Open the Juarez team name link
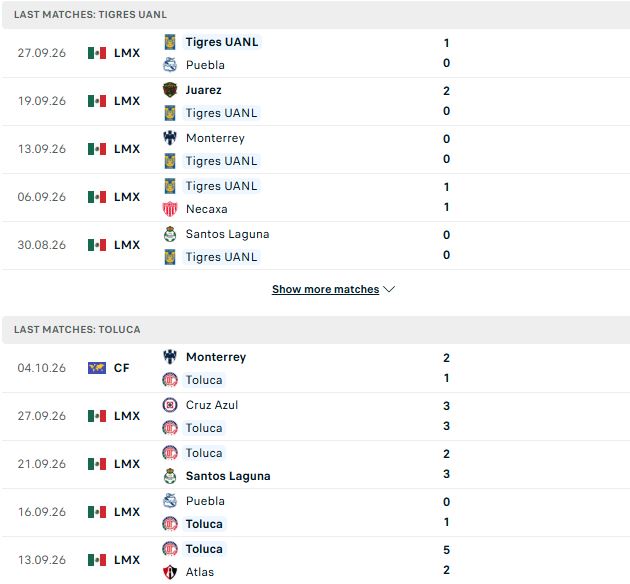630x584 pixels. 203,90
